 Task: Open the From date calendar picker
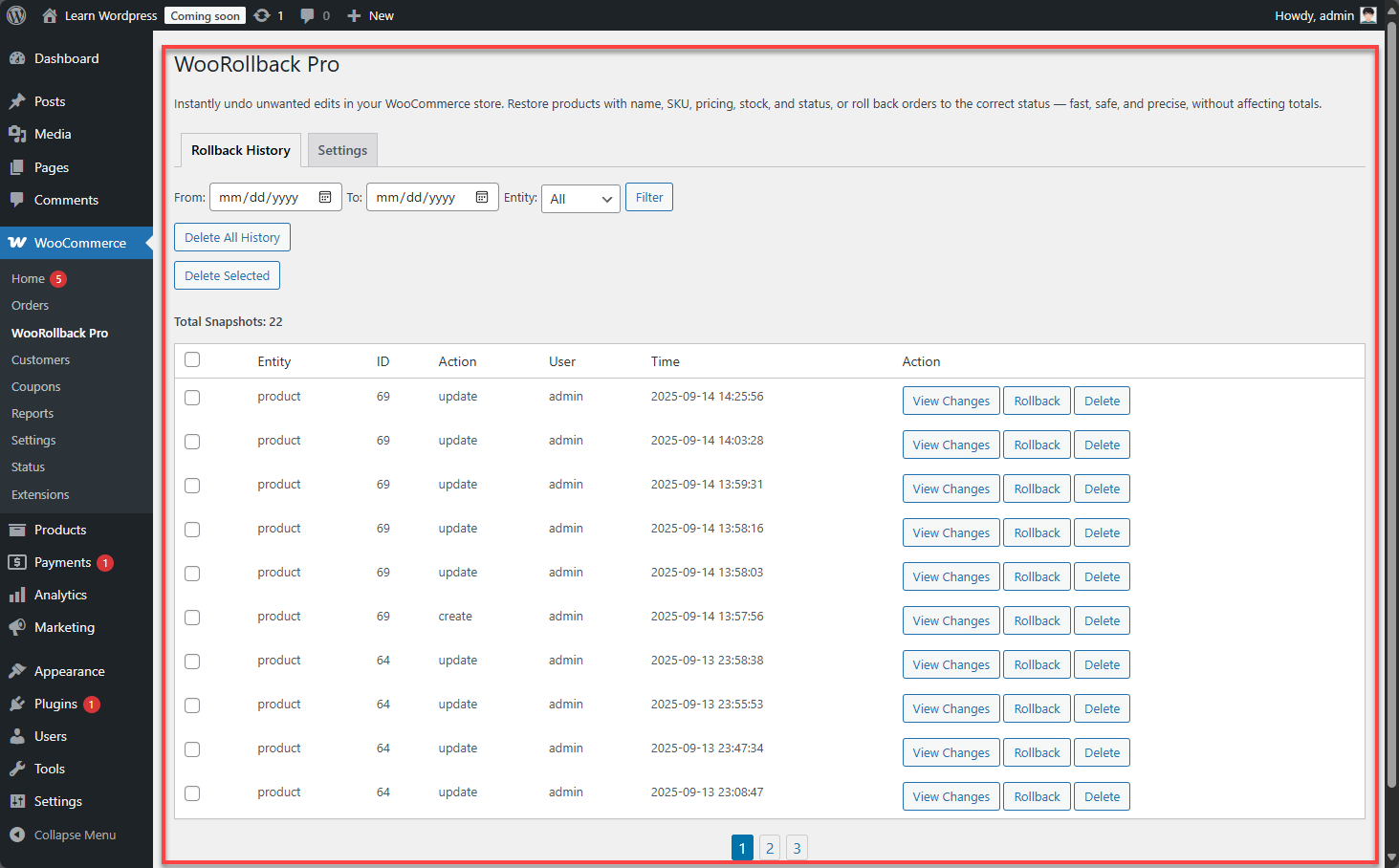(x=324, y=197)
